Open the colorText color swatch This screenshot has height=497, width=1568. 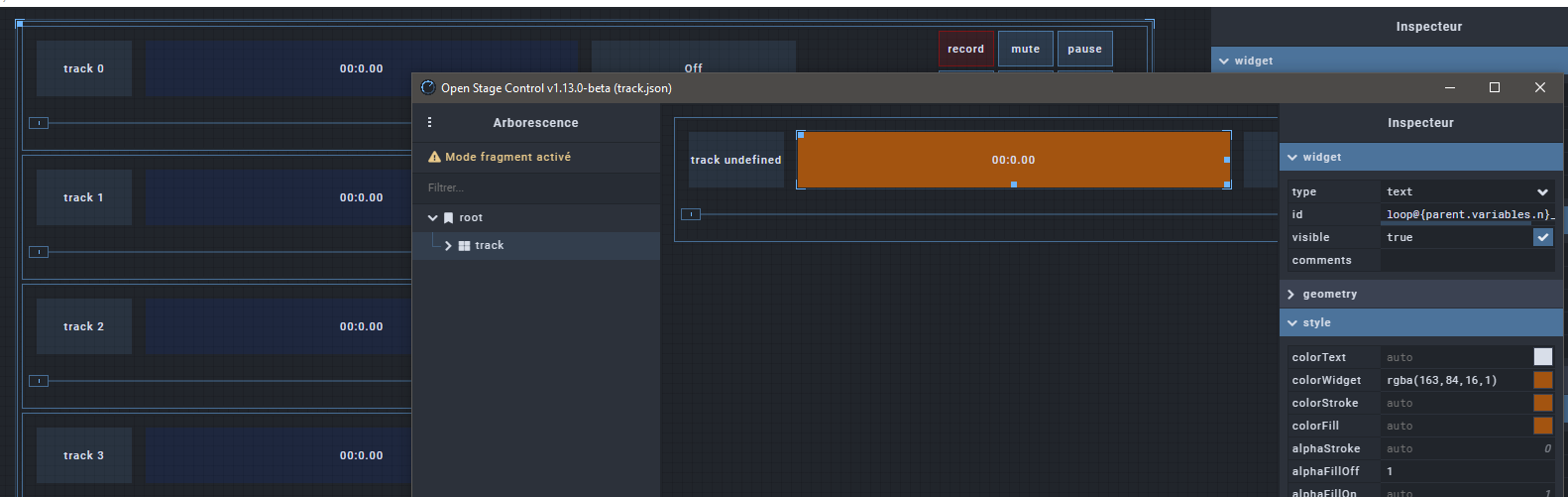pyautogui.click(x=1543, y=357)
